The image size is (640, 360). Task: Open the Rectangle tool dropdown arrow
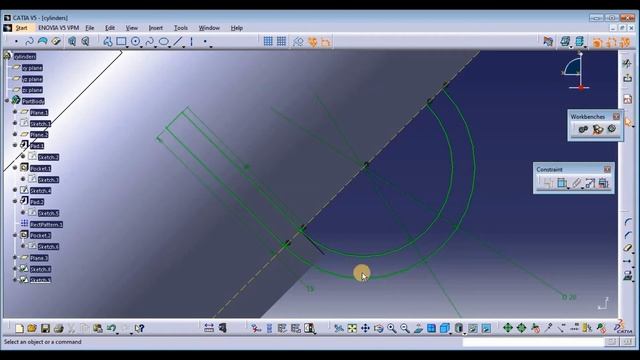(127, 47)
